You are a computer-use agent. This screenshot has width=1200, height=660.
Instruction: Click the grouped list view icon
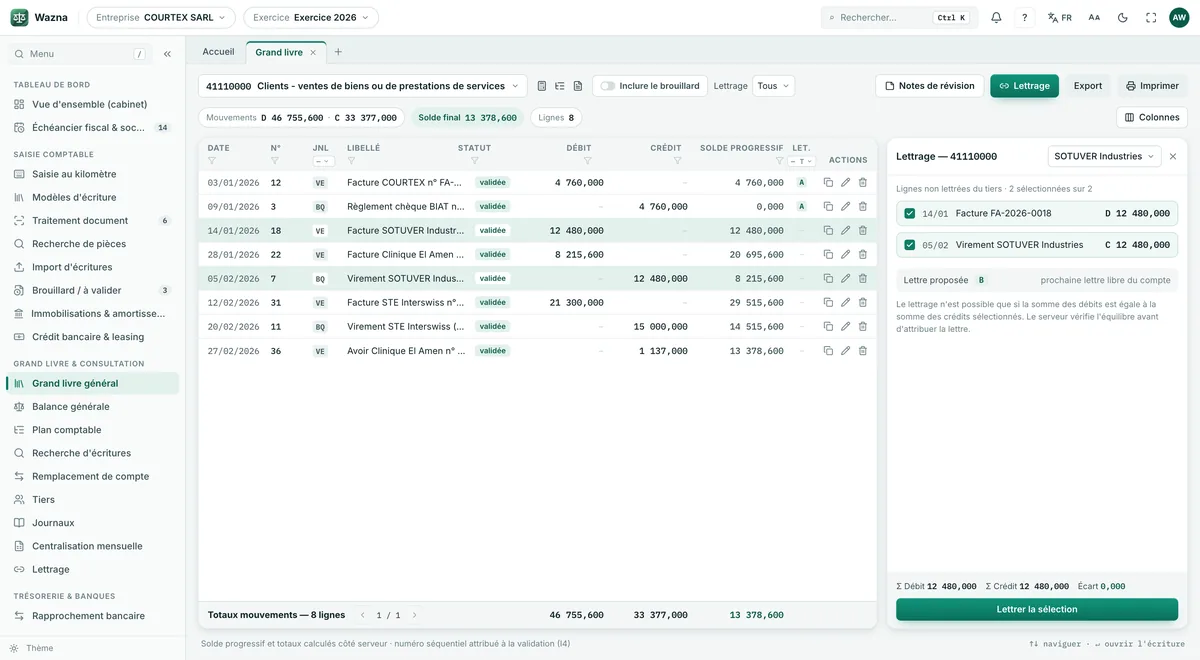560,86
